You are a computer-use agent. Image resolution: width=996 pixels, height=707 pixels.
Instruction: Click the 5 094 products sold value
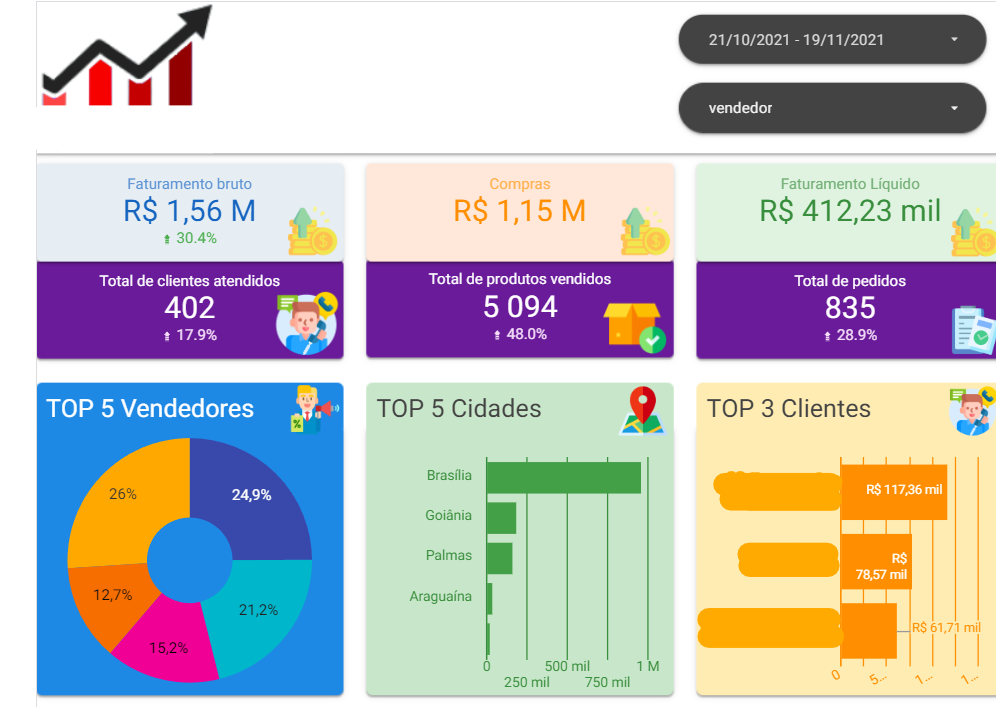(x=520, y=307)
